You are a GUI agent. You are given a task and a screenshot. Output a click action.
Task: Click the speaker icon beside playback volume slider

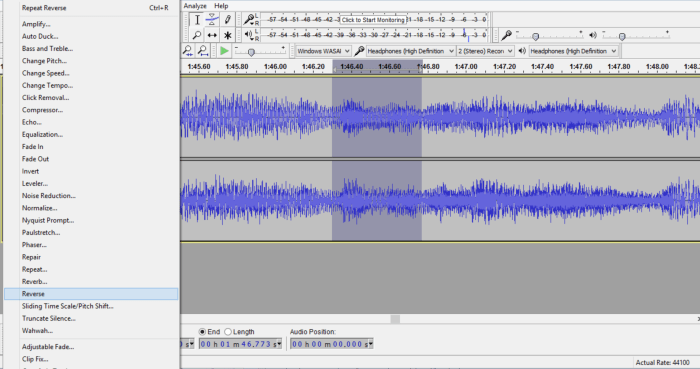tap(593, 35)
